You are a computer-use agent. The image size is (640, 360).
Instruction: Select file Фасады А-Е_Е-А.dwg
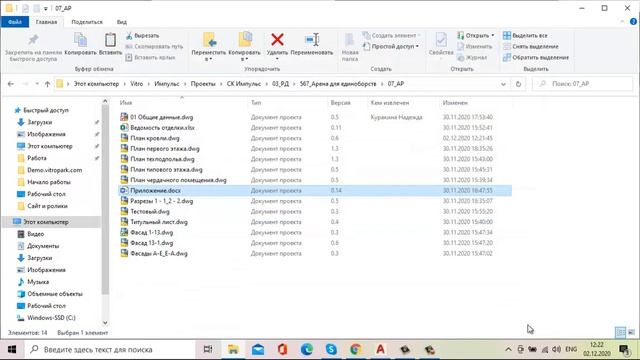coord(159,253)
